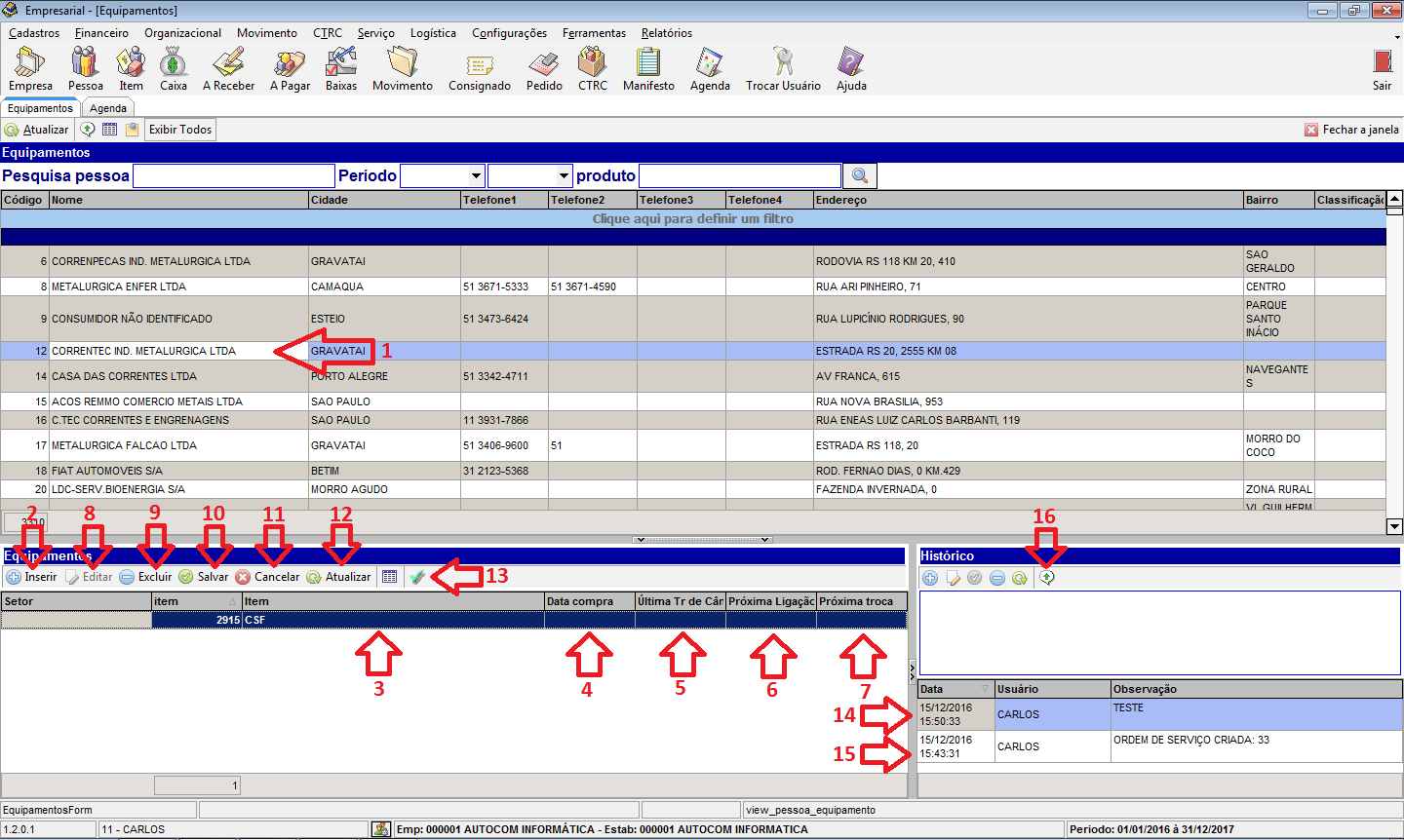Click Inserir to add equipment
Screen dimensions: 1404x840
[x=32, y=577]
